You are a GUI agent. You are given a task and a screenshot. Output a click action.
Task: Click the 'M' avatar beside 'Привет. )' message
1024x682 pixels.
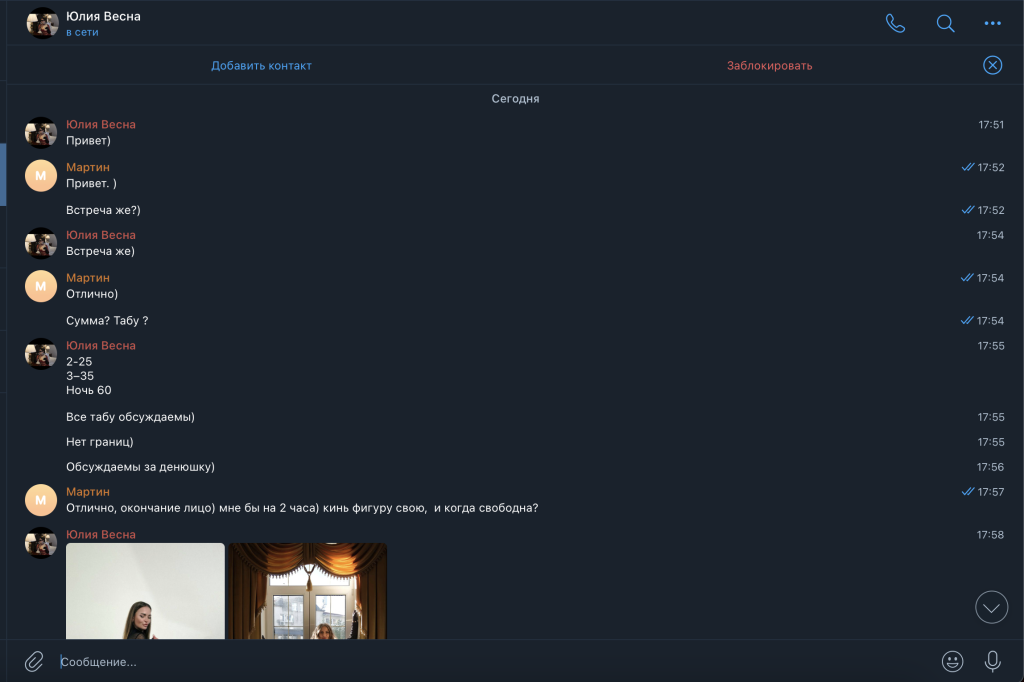(41, 175)
